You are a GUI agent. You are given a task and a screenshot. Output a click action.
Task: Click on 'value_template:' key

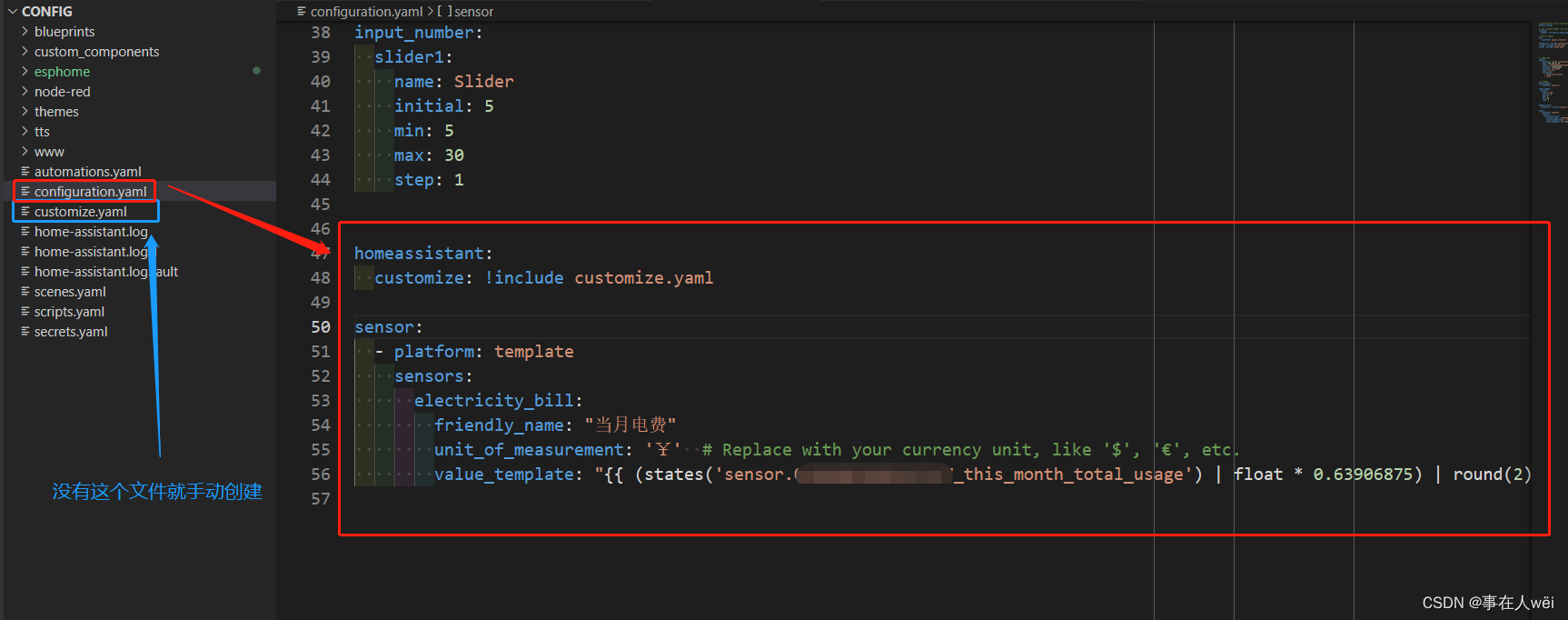(x=509, y=475)
